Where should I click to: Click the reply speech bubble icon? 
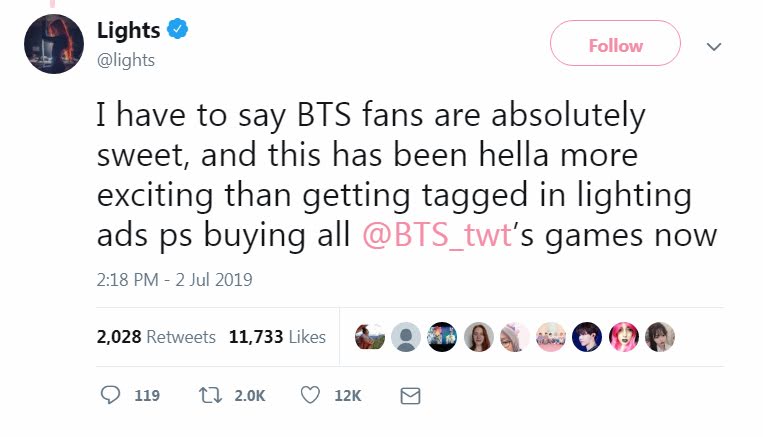(111, 396)
